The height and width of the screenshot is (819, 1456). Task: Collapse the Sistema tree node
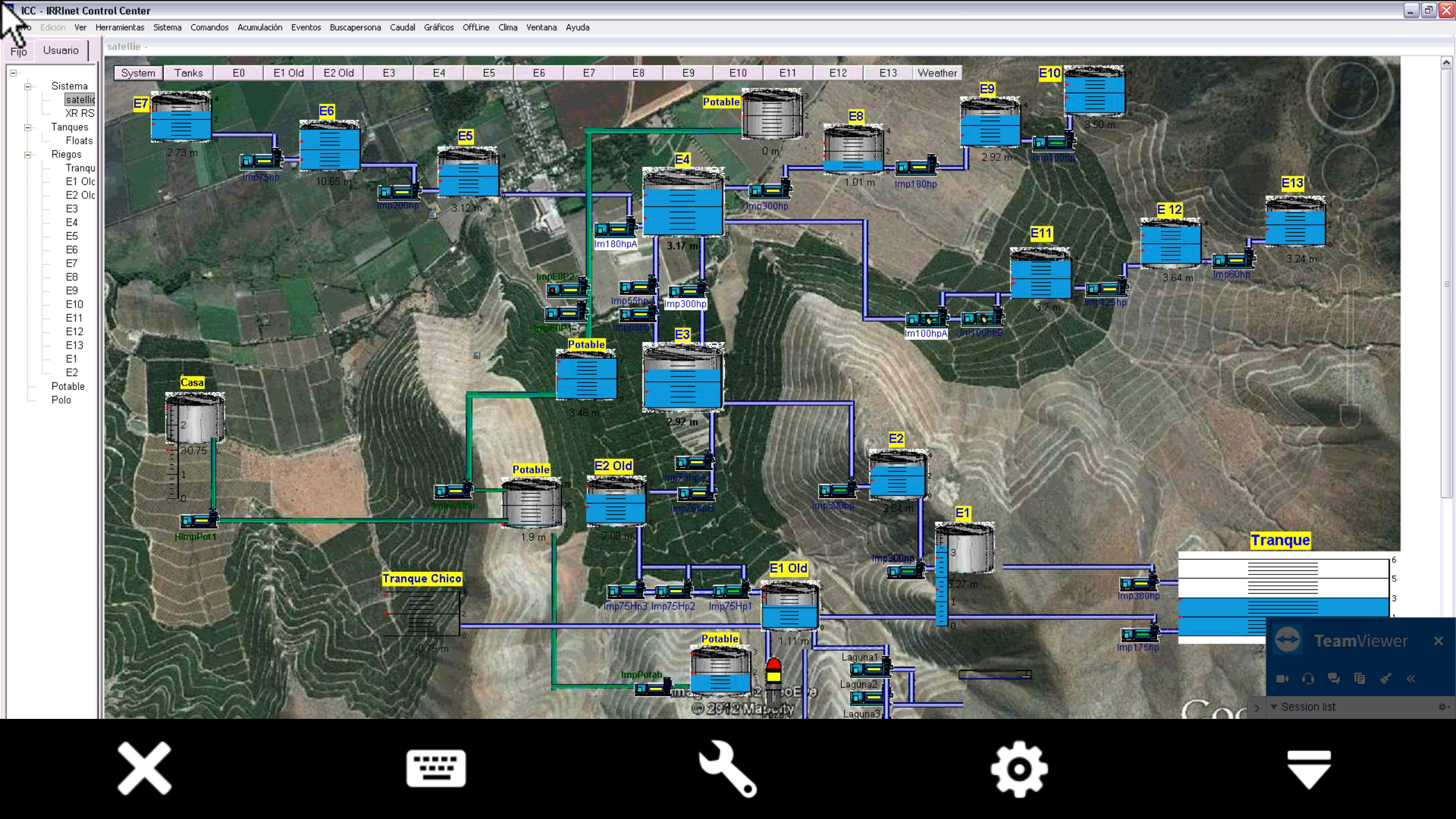(x=27, y=86)
